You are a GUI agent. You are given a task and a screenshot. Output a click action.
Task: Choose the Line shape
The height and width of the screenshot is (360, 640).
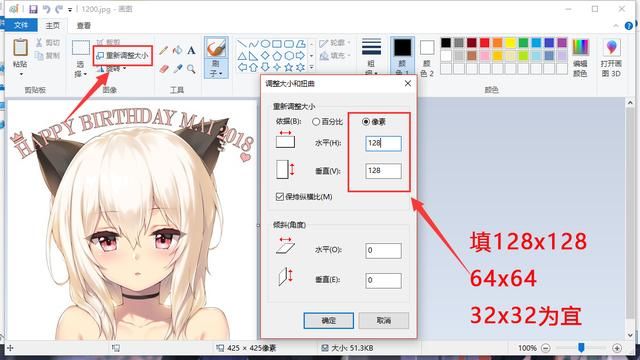tap(242, 44)
